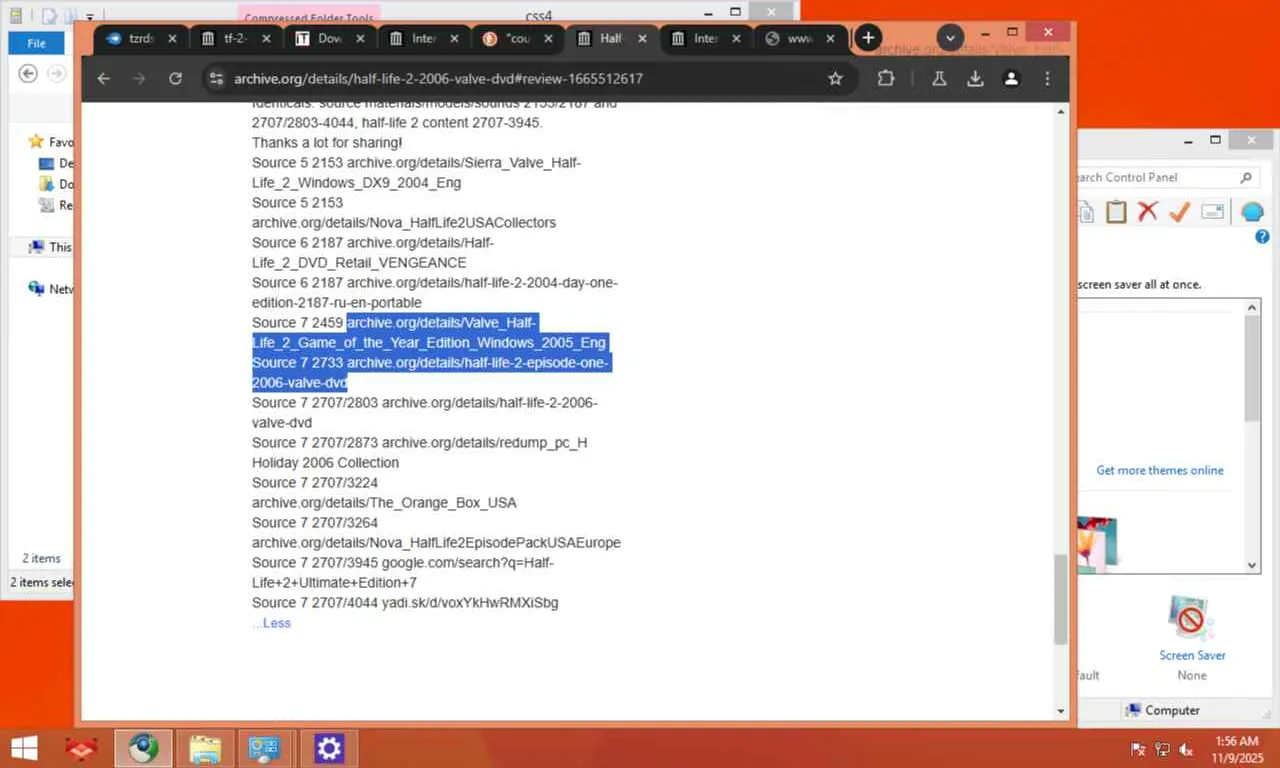Click the network icon in system tray

tap(1162, 749)
